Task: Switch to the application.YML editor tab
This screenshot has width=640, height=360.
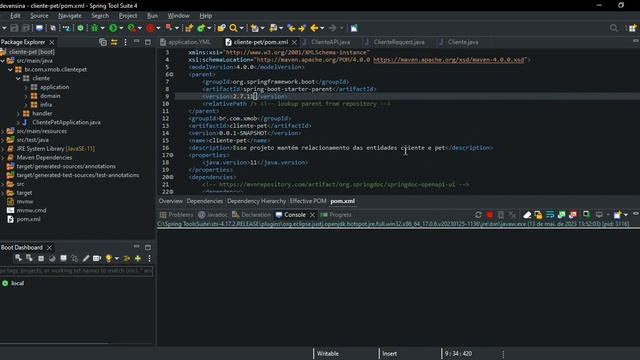Action: (x=185, y=42)
